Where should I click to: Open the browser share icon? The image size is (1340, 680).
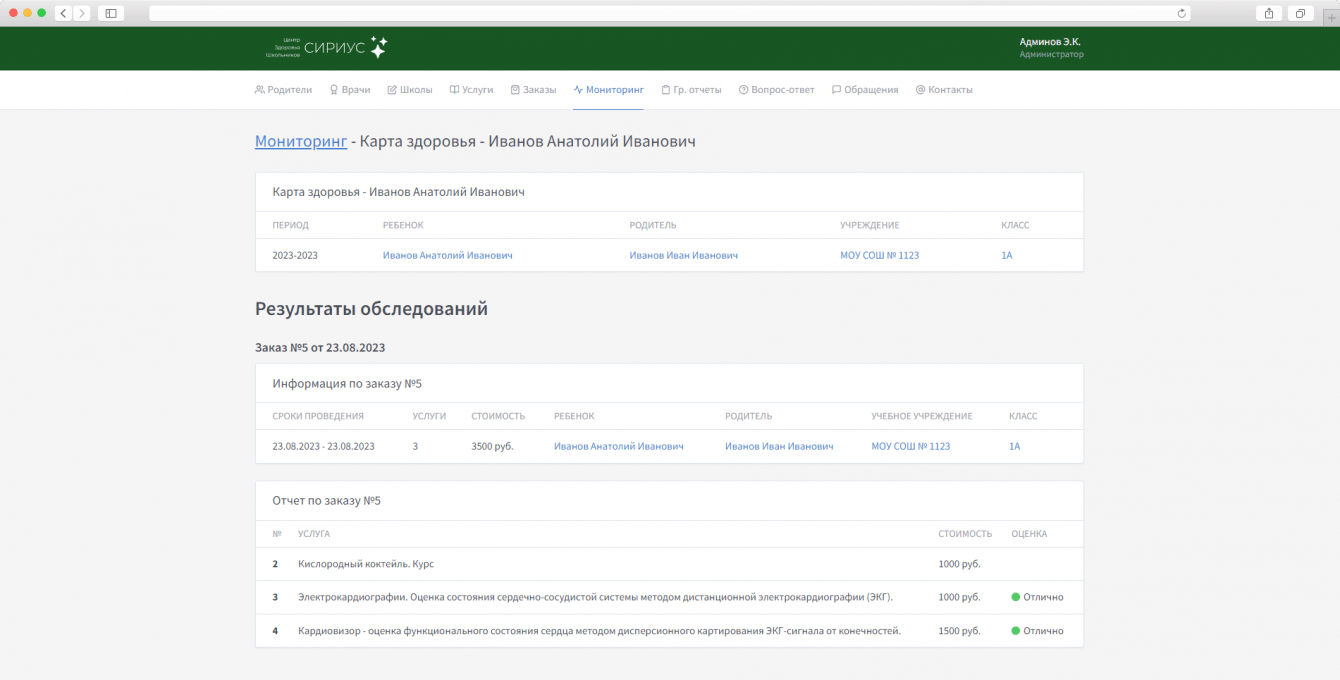[x=1269, y=13]
